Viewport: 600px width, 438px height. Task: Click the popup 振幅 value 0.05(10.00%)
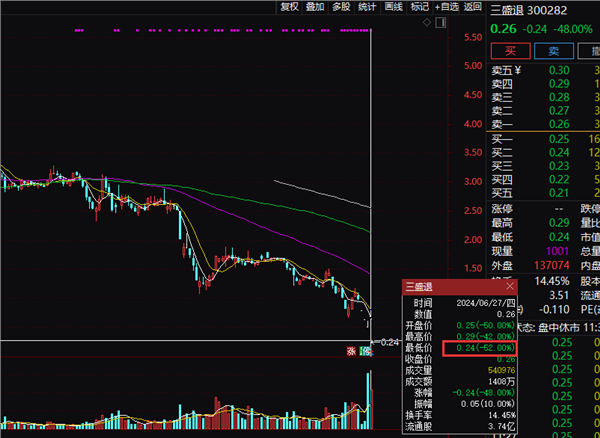[x=488, y=404]
